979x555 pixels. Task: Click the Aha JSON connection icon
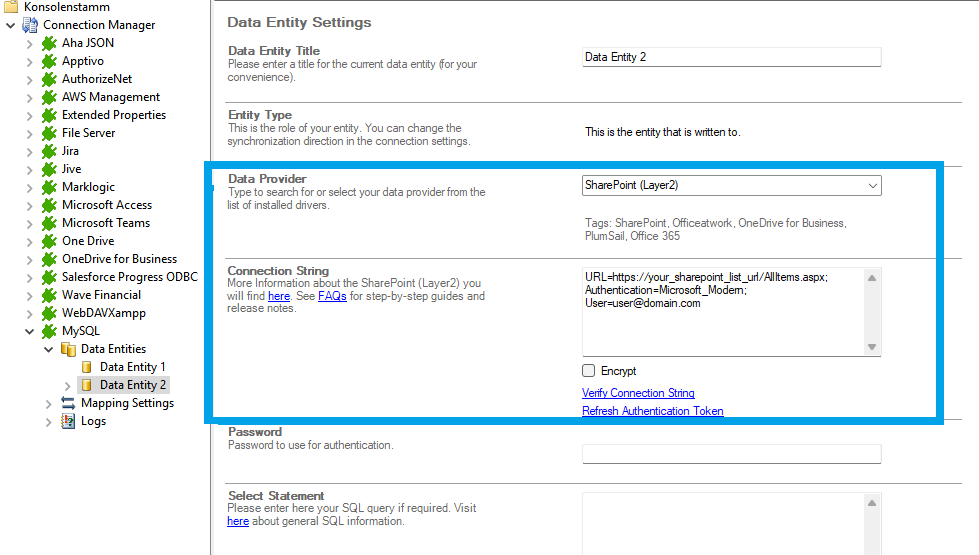pos(49,43)
